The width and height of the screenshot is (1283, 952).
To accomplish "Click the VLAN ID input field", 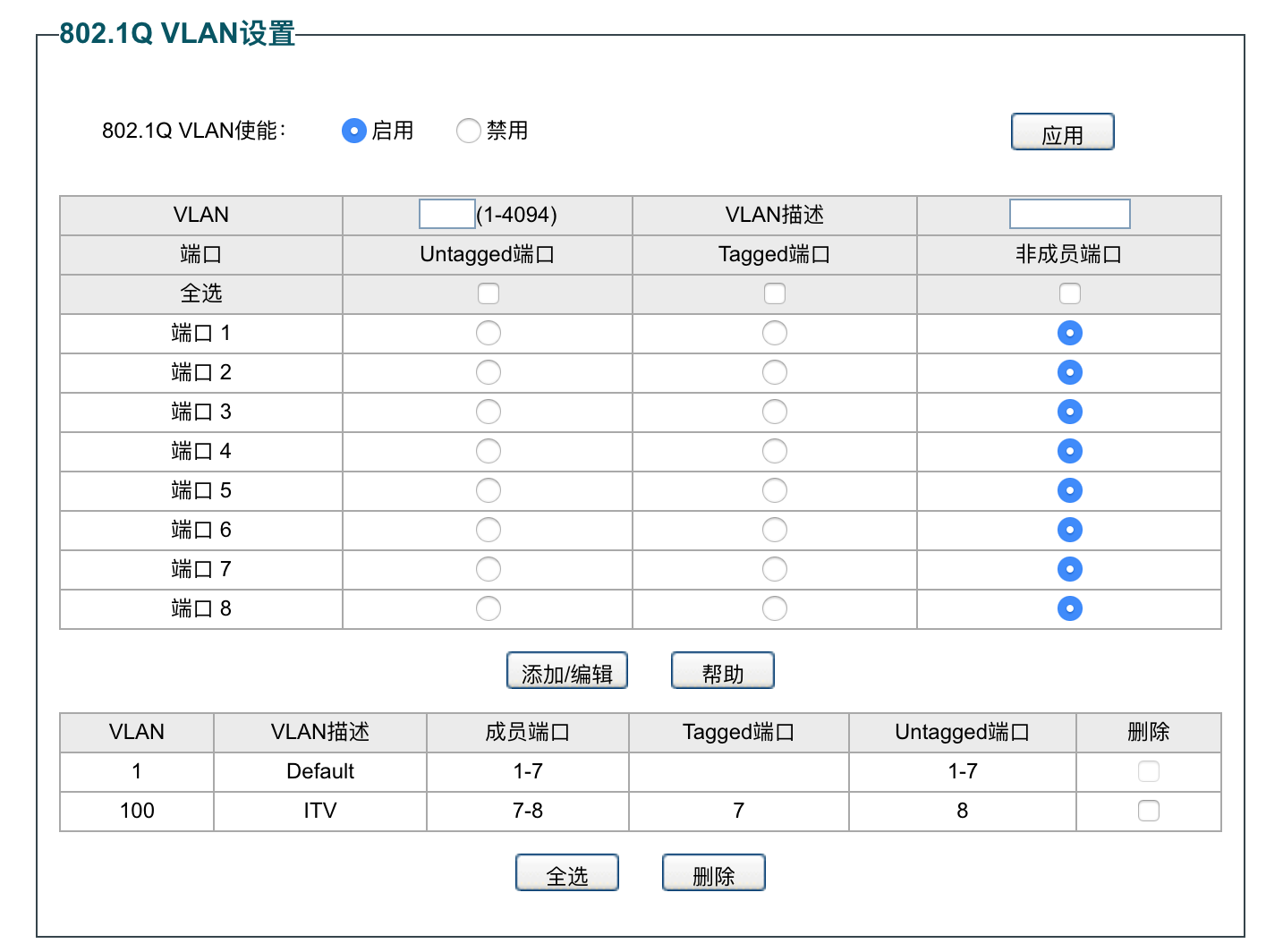I will pos(446,215).
